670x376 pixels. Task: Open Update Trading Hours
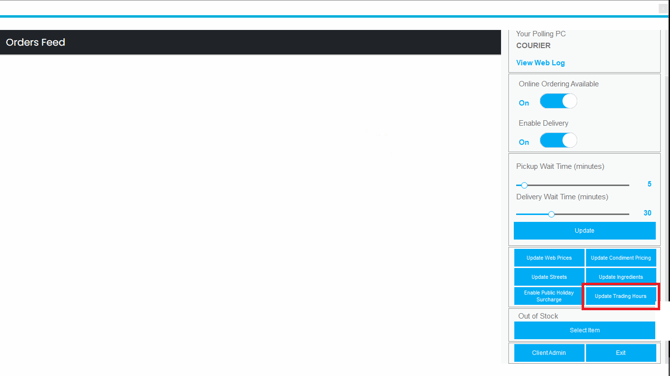pos(621,296)
